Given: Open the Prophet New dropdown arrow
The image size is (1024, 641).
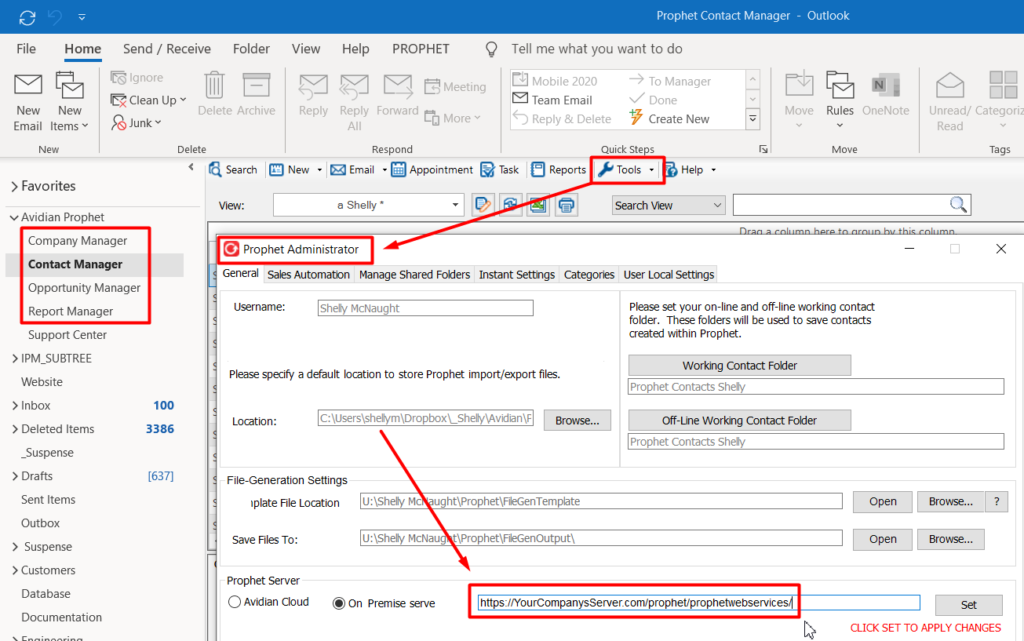Looking at the screenshot, I should point(319,170).
